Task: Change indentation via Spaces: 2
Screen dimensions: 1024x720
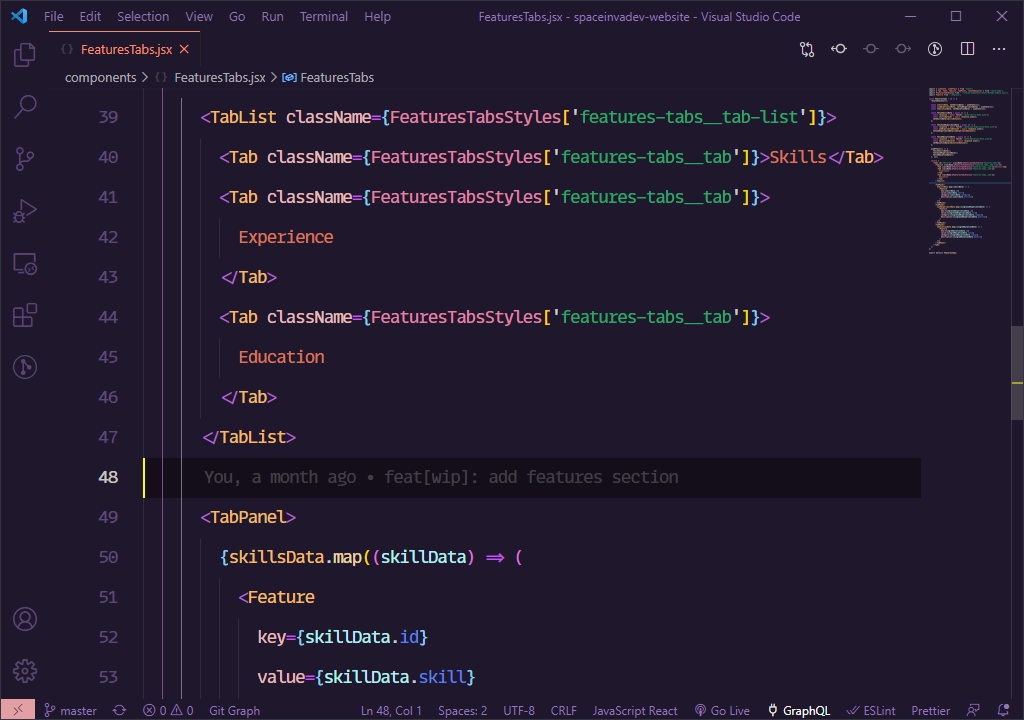Action: [x=462, y=710]
